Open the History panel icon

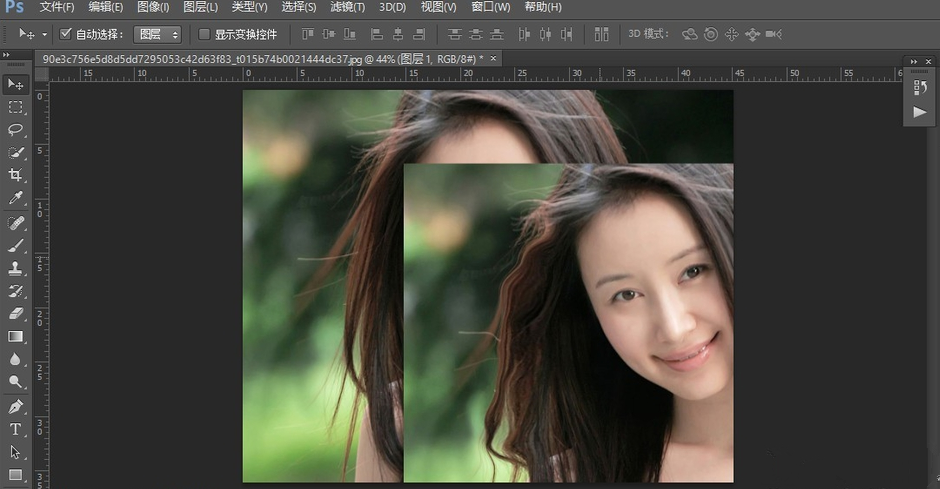(x=920, y=88)
